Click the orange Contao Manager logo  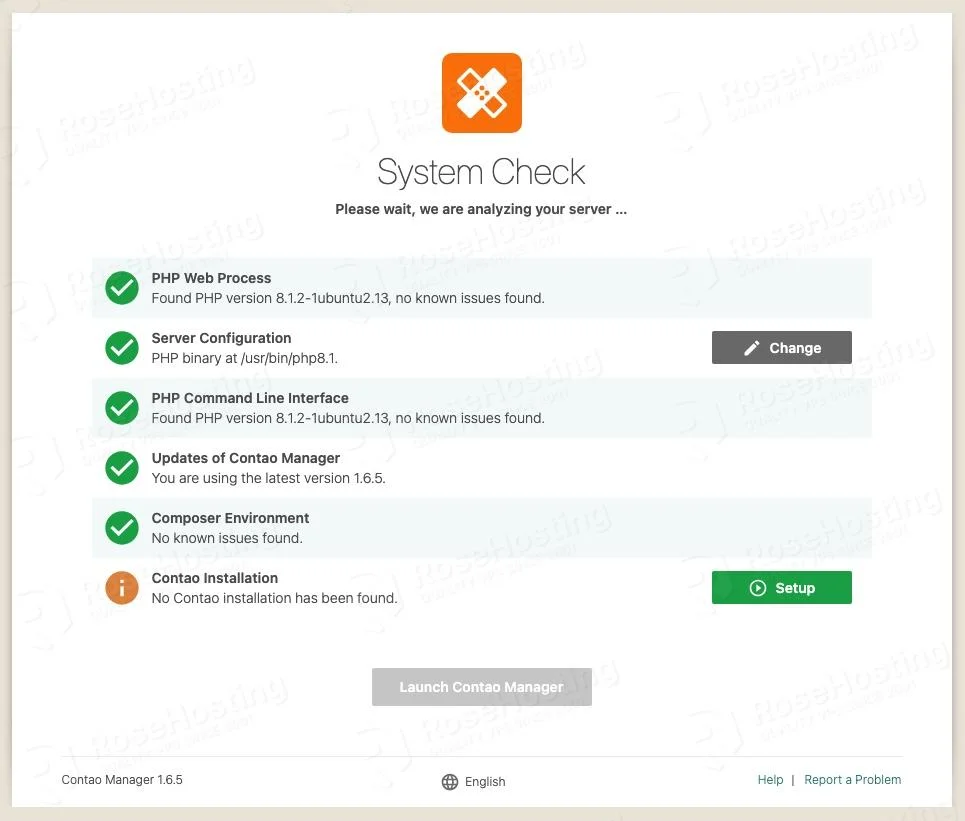tap(481, 93)
